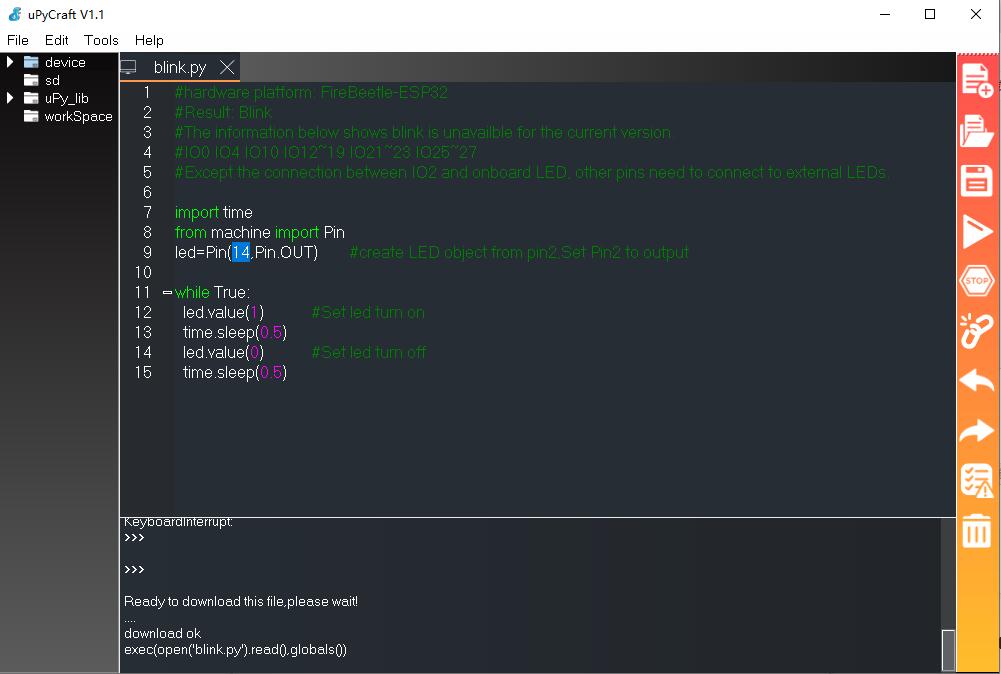The width and height of the screenshot is (1001, 674).
Task: Click the Connect link icon
Action: pos(977,331)
